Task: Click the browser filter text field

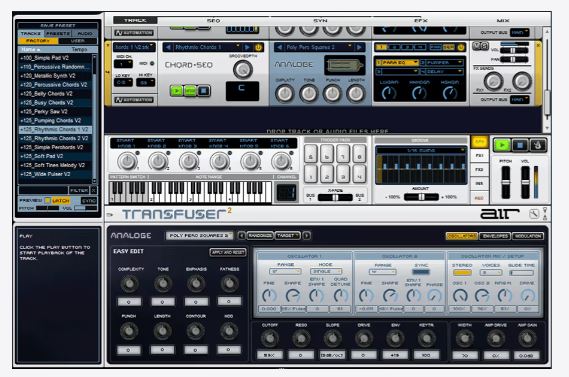Action: pos(43,190)
